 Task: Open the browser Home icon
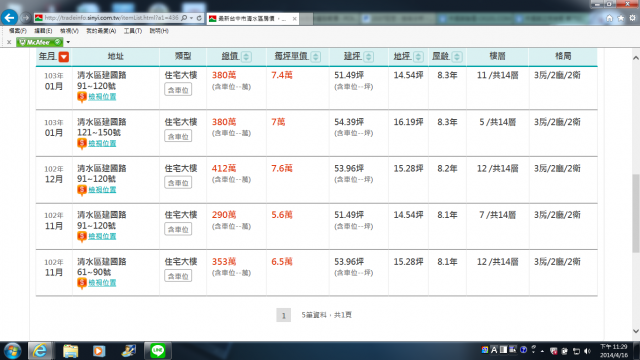609,18
